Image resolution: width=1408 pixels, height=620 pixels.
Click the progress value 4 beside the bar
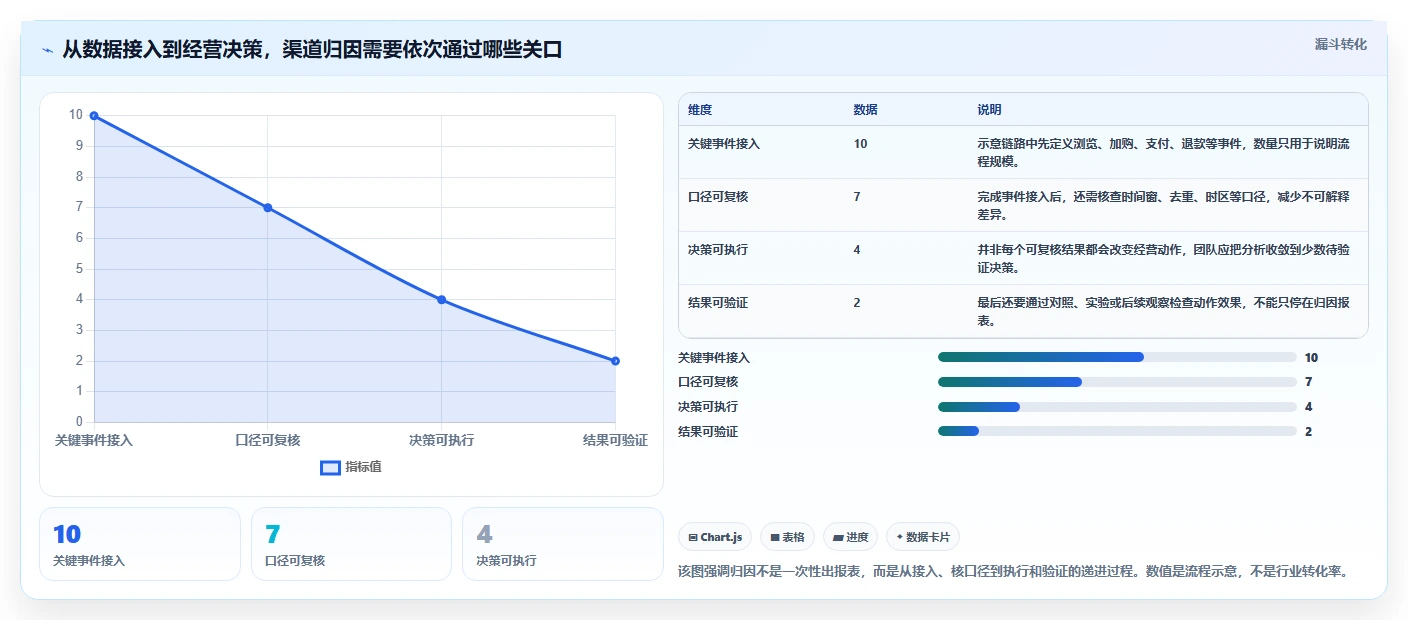pyautogui.click(x=1308, y=407)
